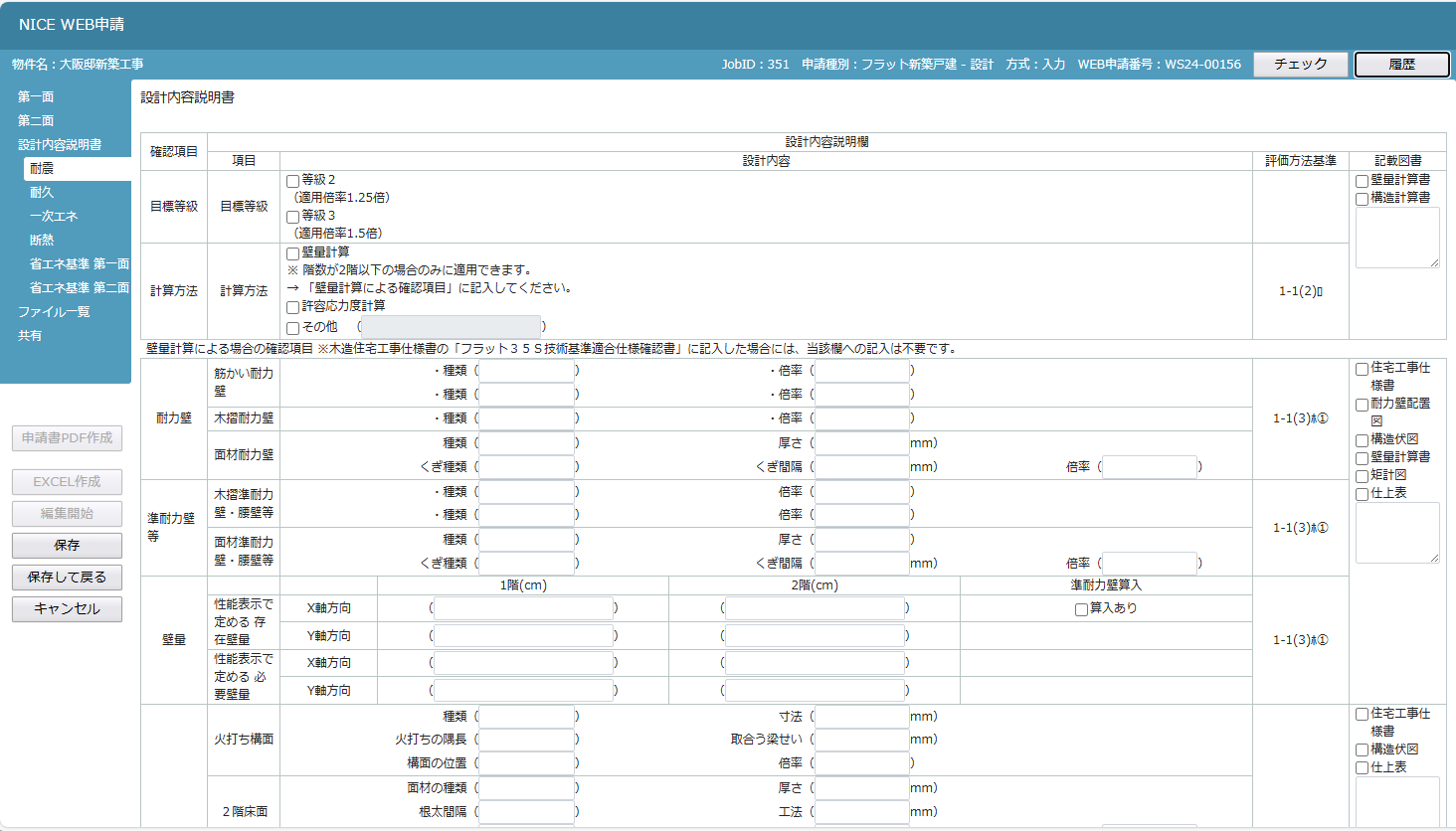
Task: Check 仕上表 in the 耐力壁 section
Action: click(1363, 494)
